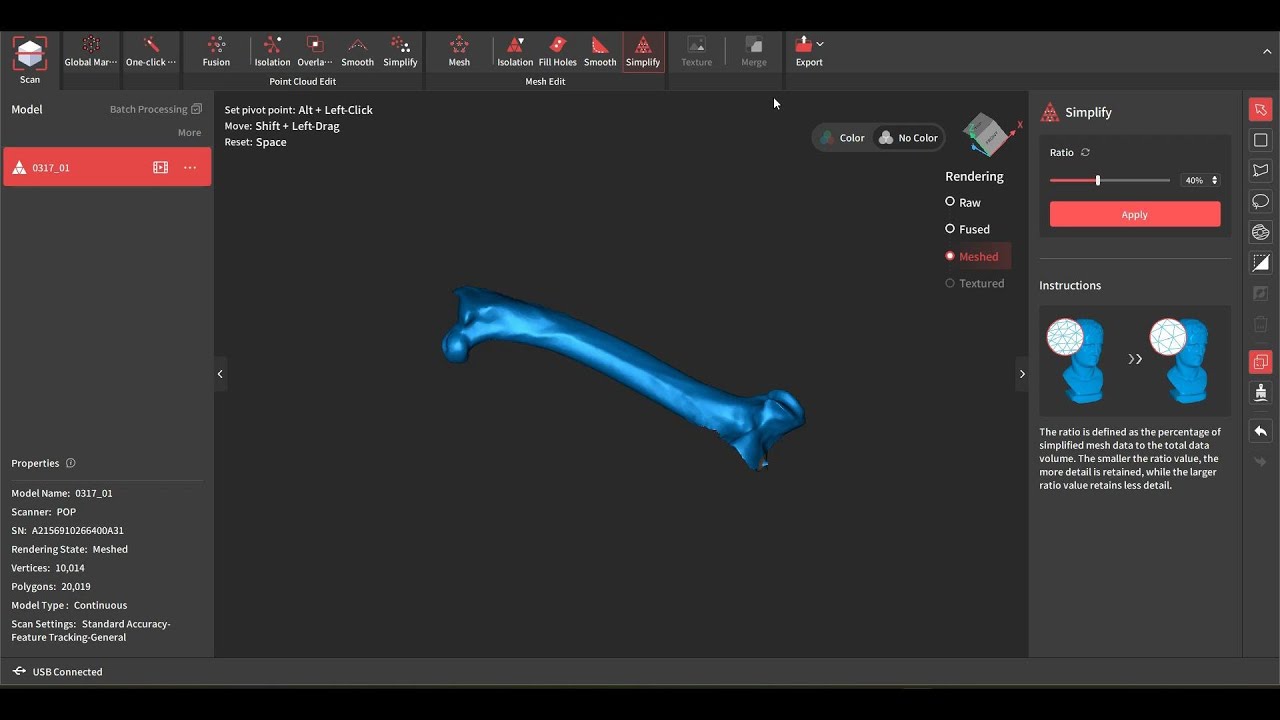
Task: Switch display to Color
Action: [842, 138]
